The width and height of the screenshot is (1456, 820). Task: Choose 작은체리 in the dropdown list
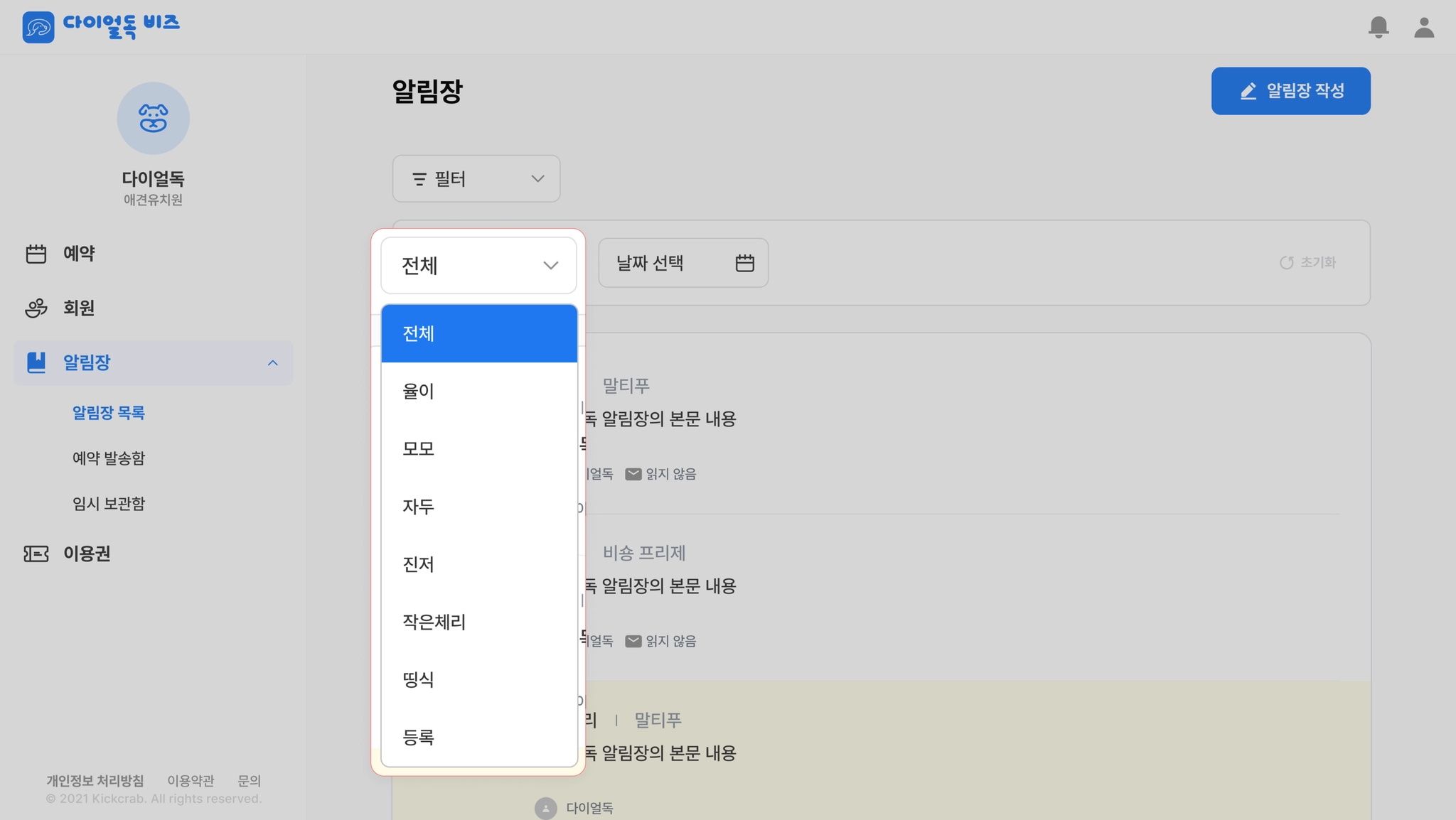click(478, 622)
